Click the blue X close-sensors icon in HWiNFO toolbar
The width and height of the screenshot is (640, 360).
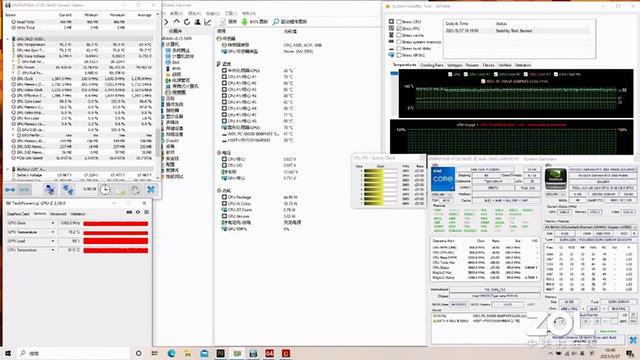(151, 189)
